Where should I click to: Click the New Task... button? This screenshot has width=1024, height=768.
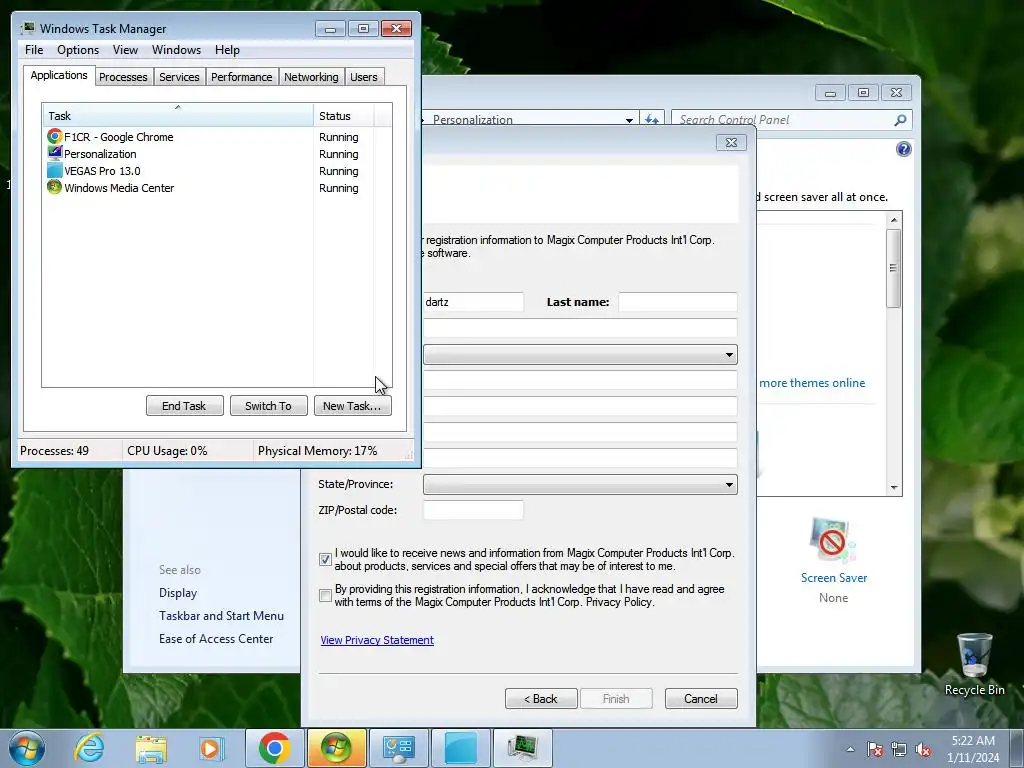(352, 406)
